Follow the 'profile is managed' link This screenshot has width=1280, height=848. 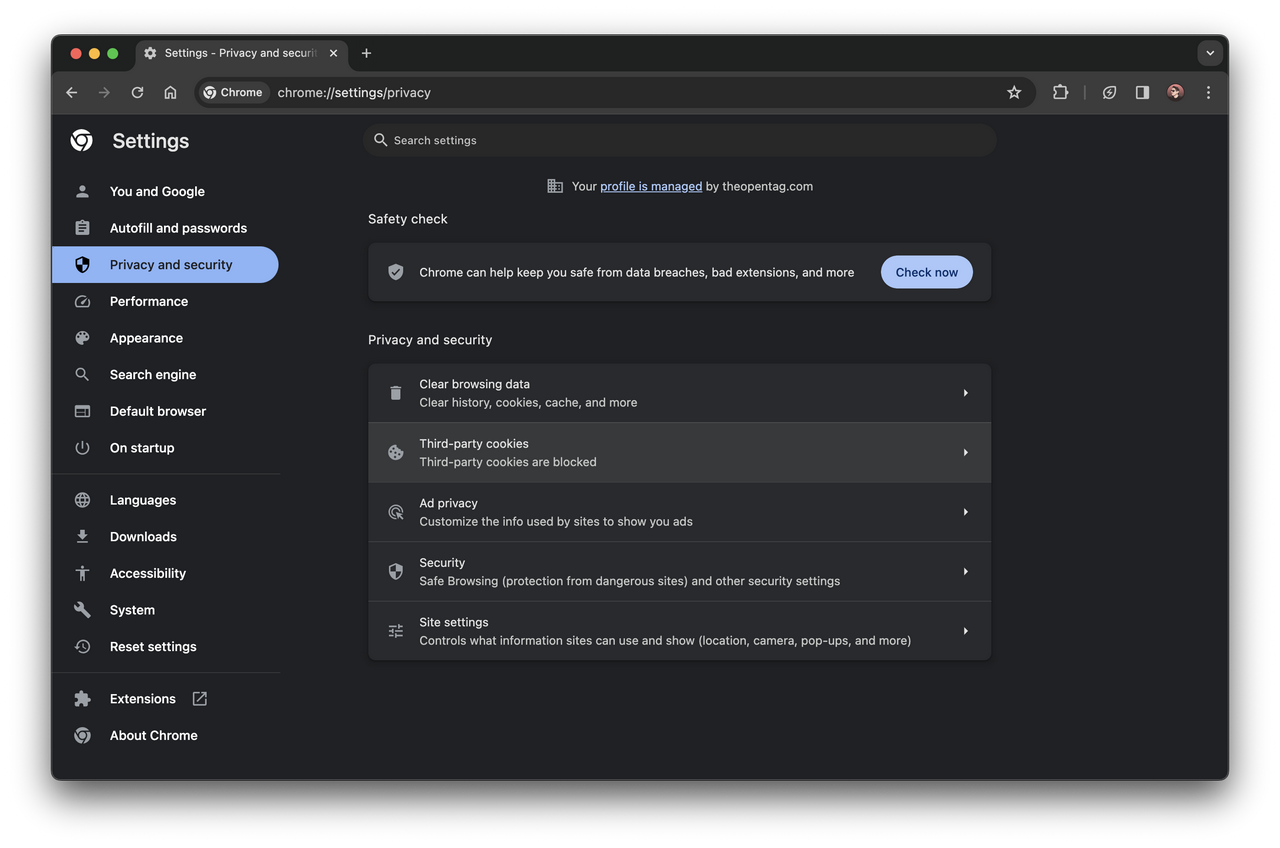pos(650,186)
